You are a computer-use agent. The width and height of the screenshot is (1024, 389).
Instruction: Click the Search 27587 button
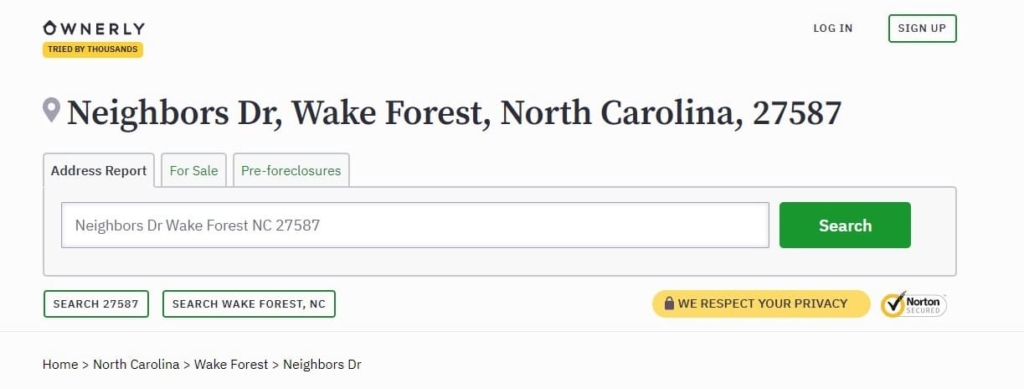(x=96, y=304)
